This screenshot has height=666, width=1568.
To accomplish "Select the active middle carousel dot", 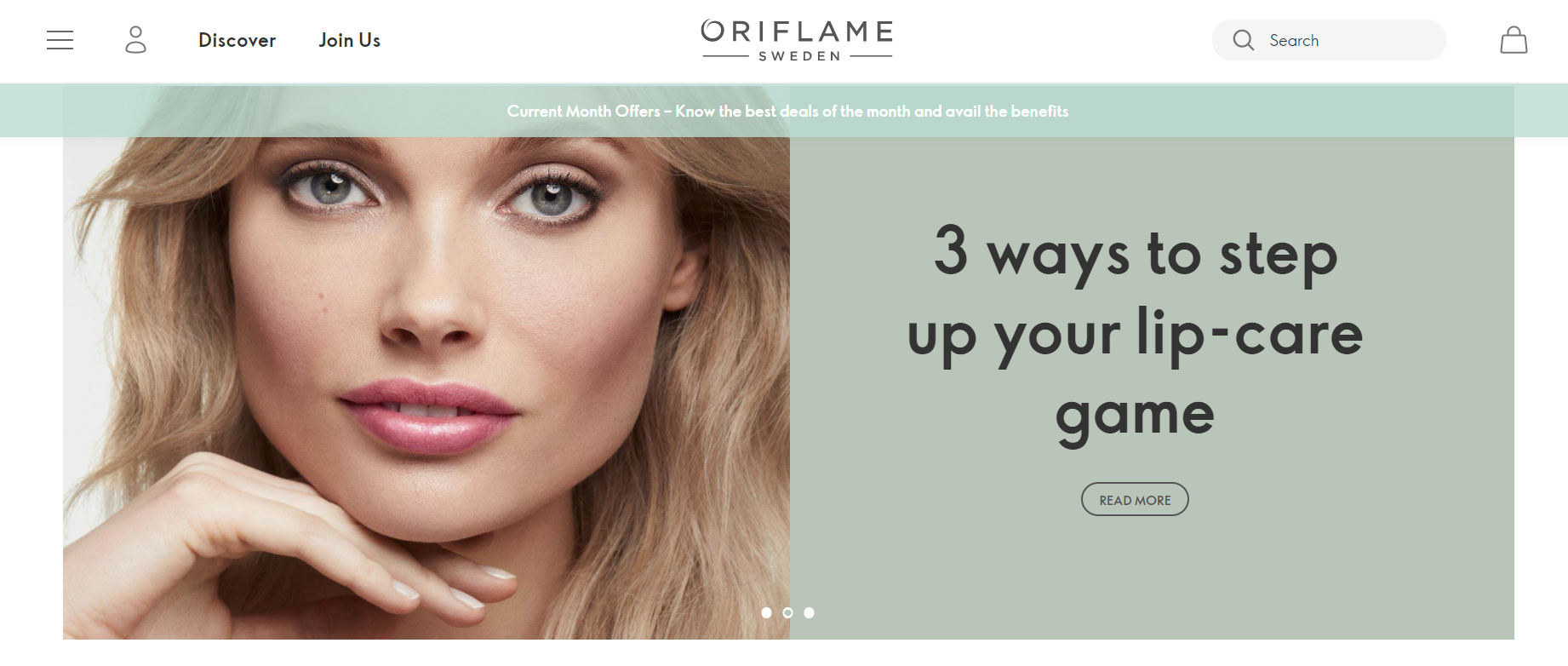I will pos(787,612).
